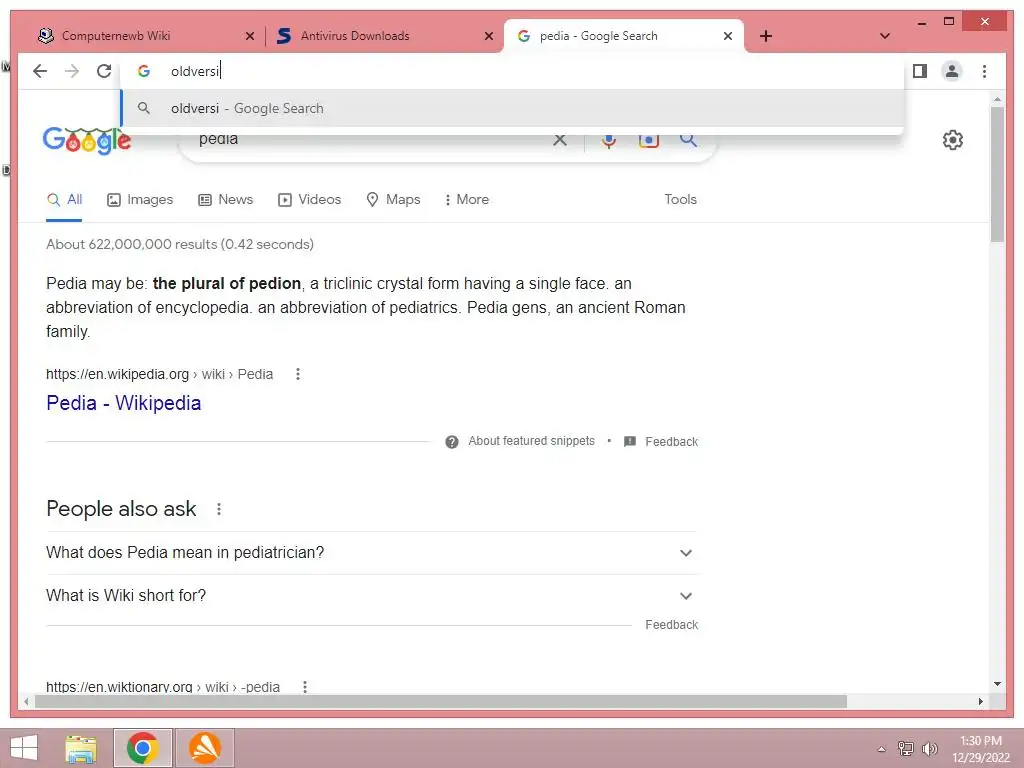The width and height of the screenshot is (1024, 768).
Task: Select the oldversi Google Search suggestion
Action: click(513, 108)
